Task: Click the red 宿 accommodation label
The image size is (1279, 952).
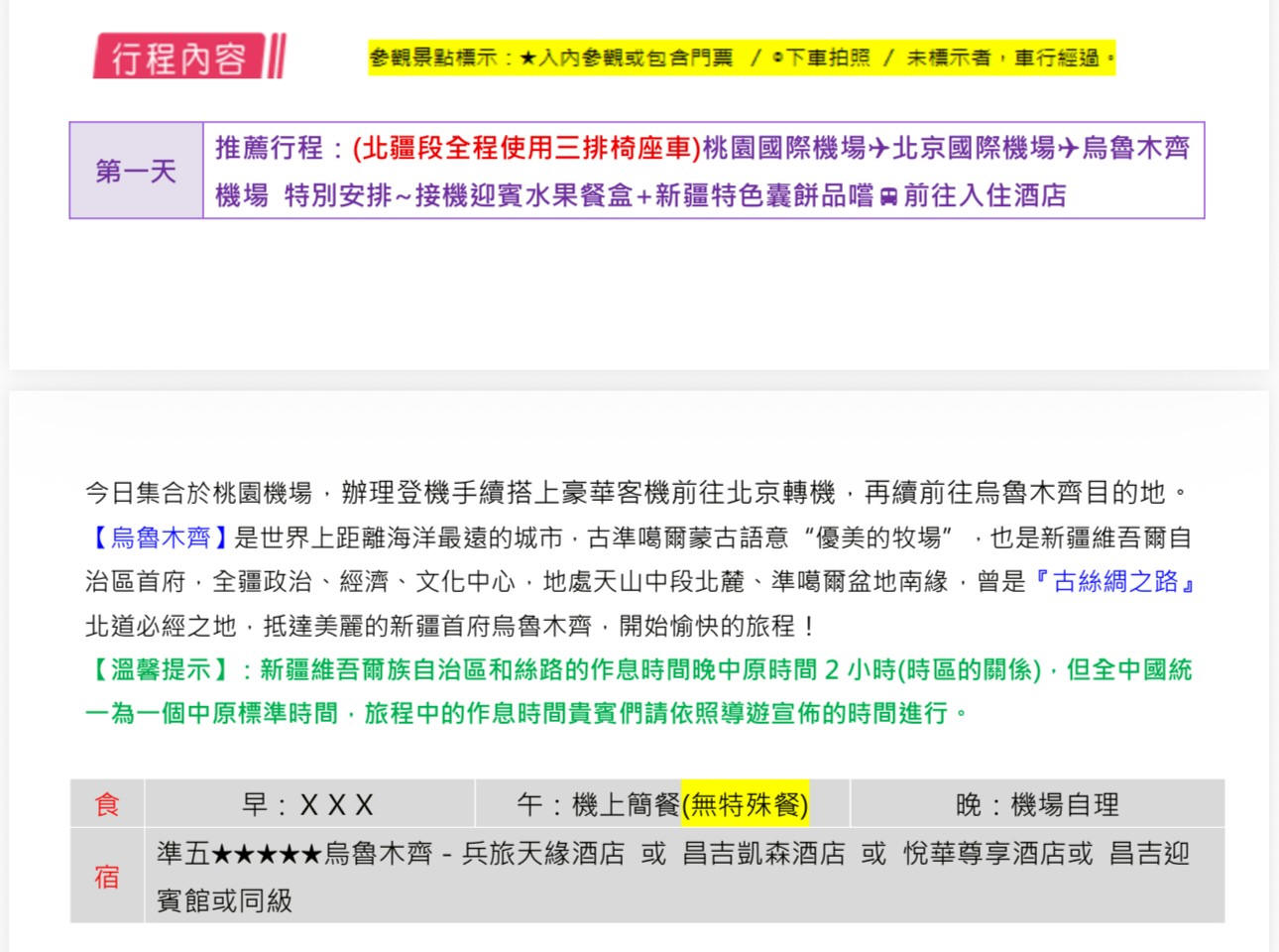Action: click(x=107, y=877)
